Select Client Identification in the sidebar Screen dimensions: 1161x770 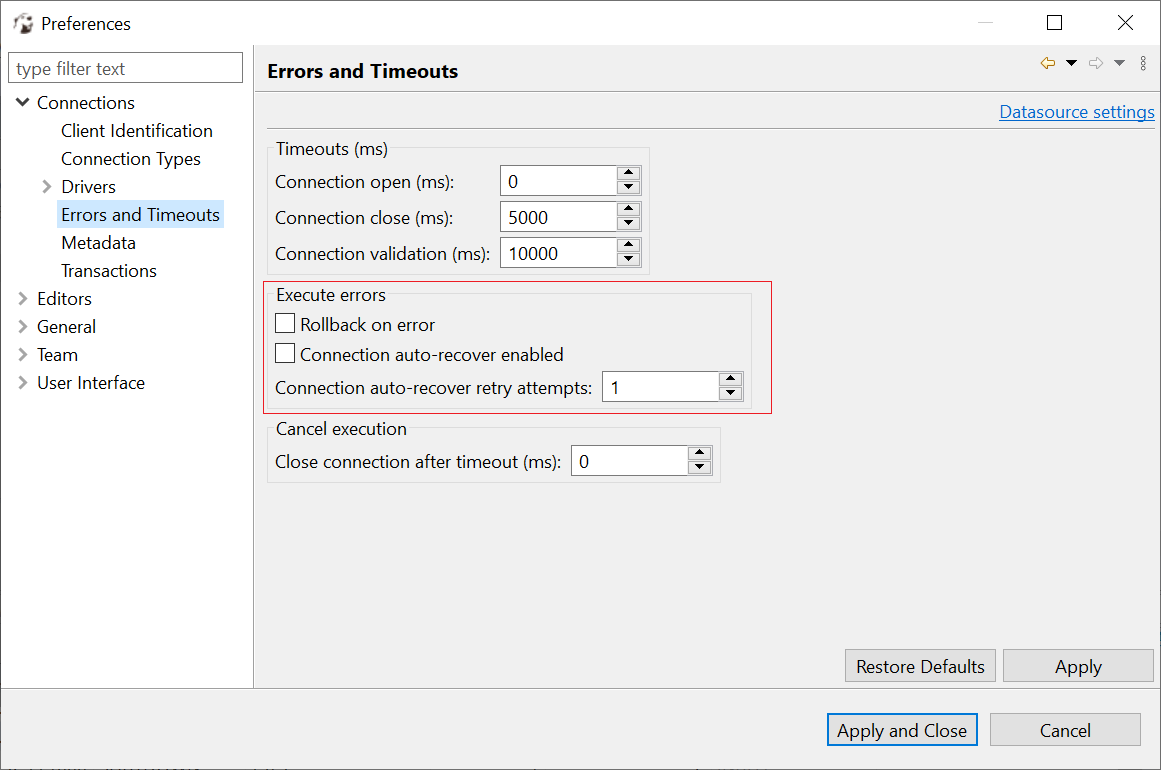136,130
